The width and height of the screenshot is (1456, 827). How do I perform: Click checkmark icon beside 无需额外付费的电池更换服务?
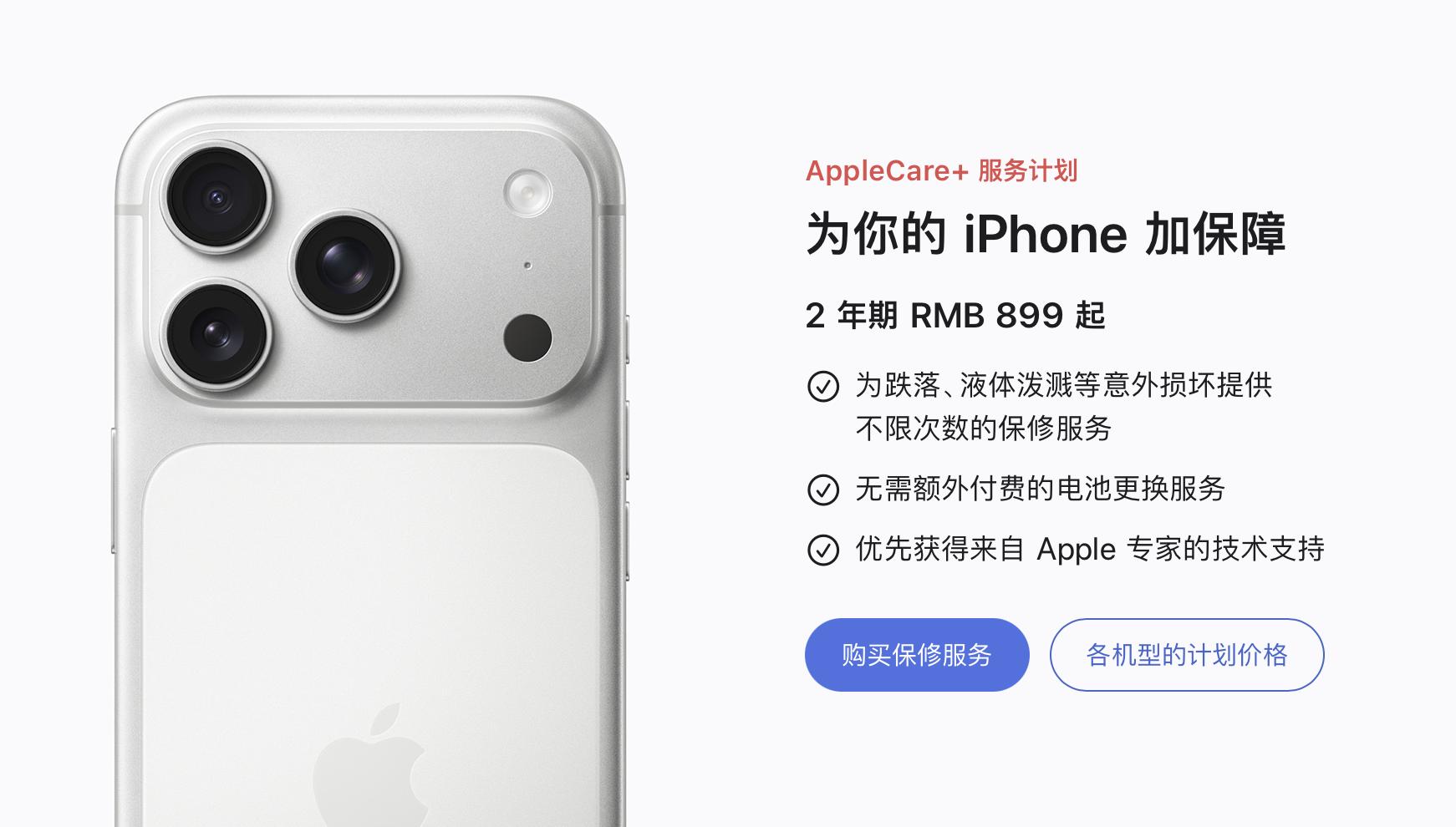[823, 490]
